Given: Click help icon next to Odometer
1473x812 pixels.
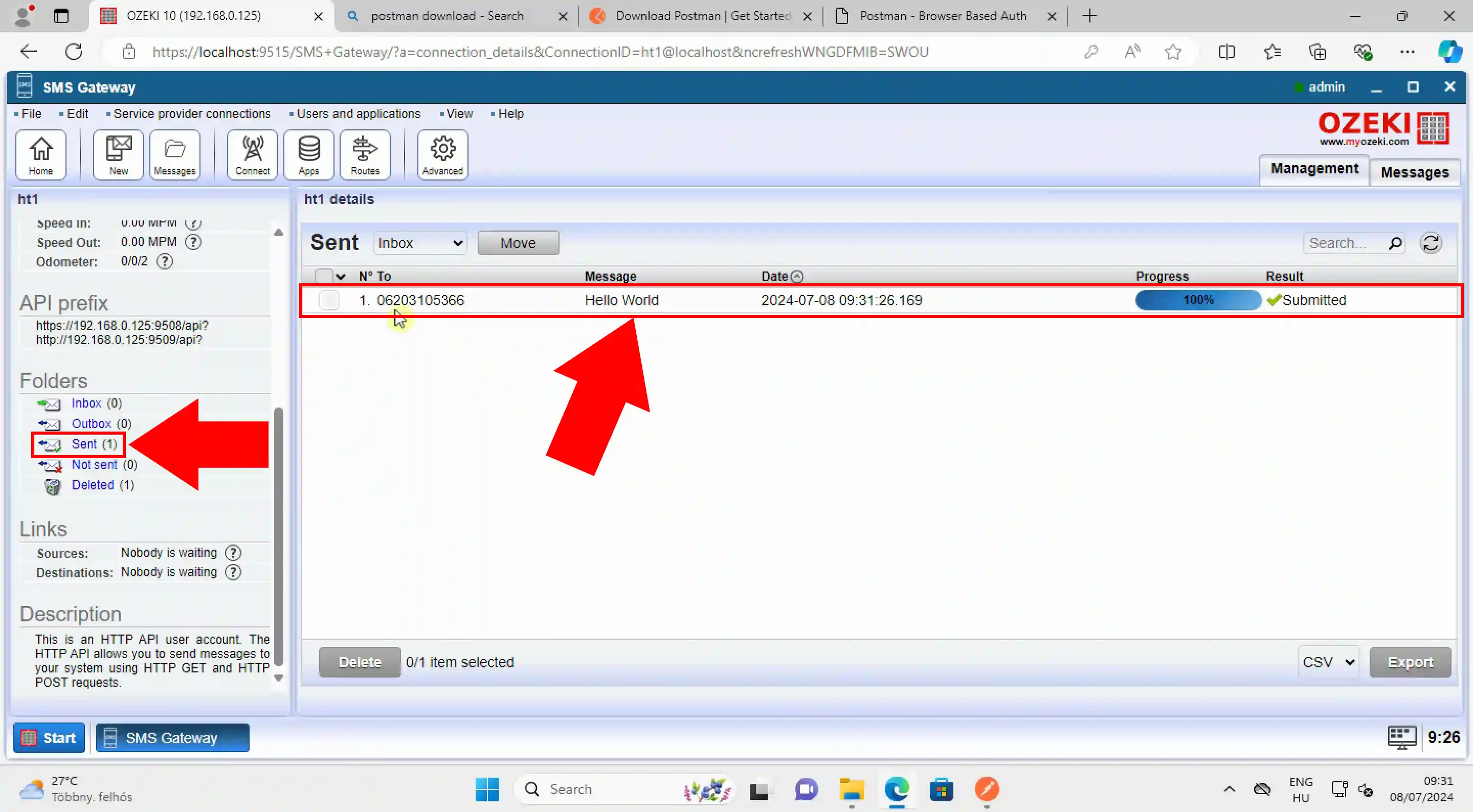Looking at the screenshot, I should (x=165, y=261).
